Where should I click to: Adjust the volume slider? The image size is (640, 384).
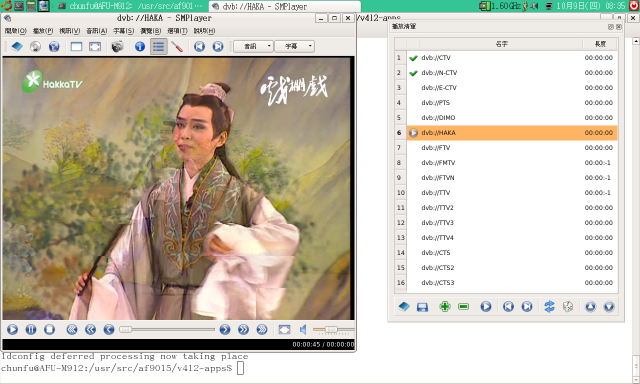(x=333, y=329)
